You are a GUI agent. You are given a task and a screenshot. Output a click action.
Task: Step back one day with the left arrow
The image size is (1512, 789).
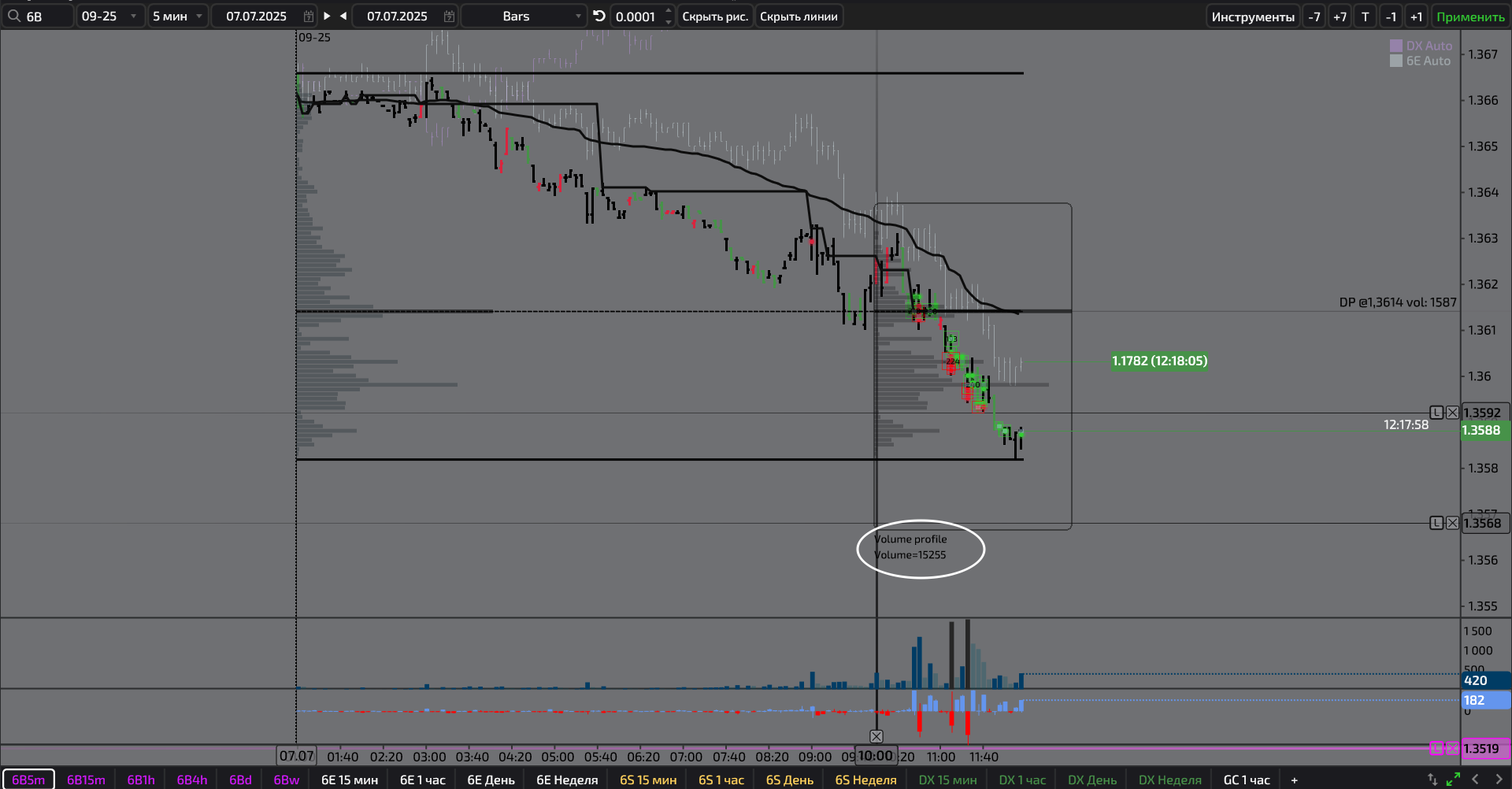pyautogui.click(x=343, y=16)
